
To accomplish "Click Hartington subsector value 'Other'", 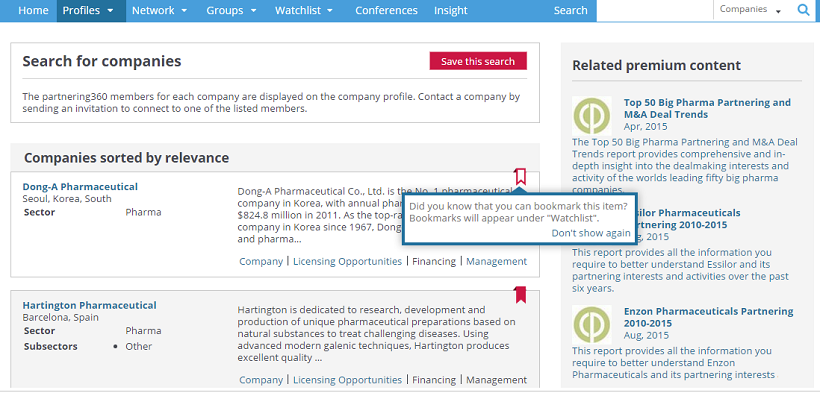I will coord(139,346).
